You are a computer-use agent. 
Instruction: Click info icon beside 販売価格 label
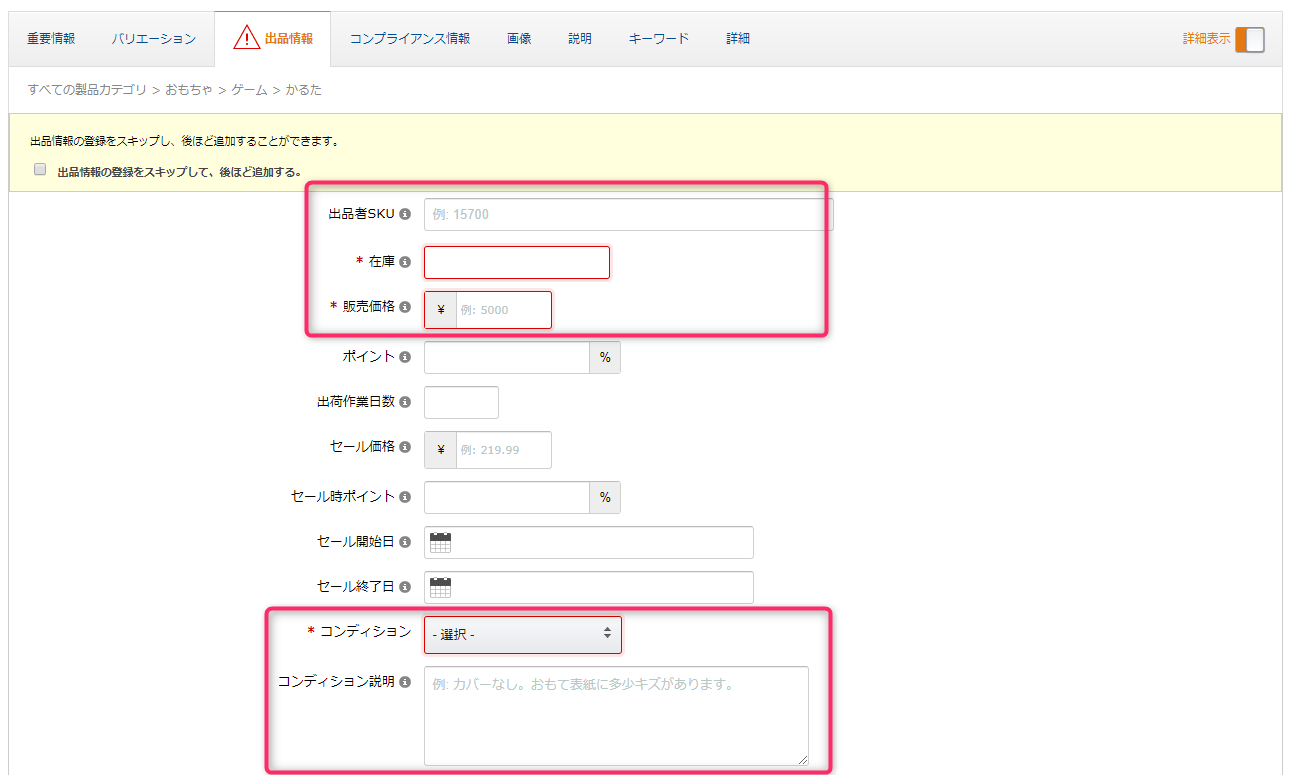405,307
